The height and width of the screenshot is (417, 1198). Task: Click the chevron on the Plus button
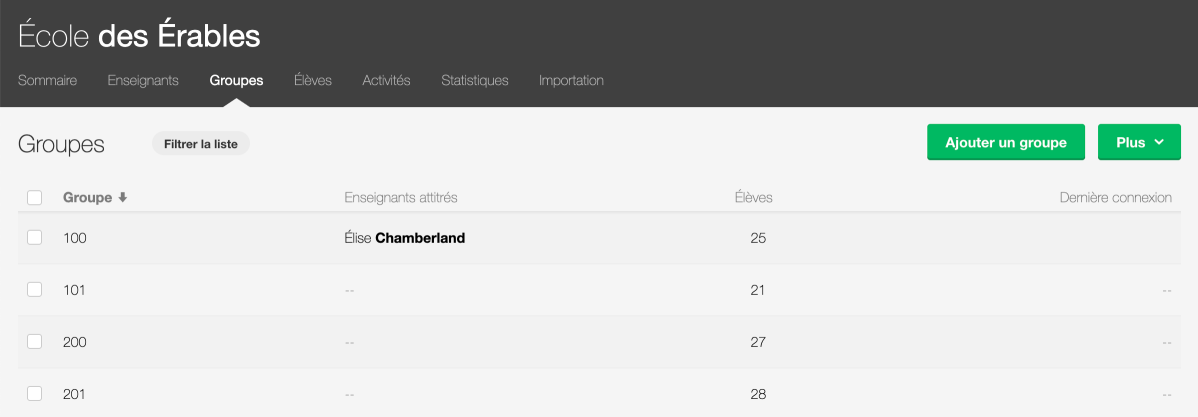tap(1158, 142)
